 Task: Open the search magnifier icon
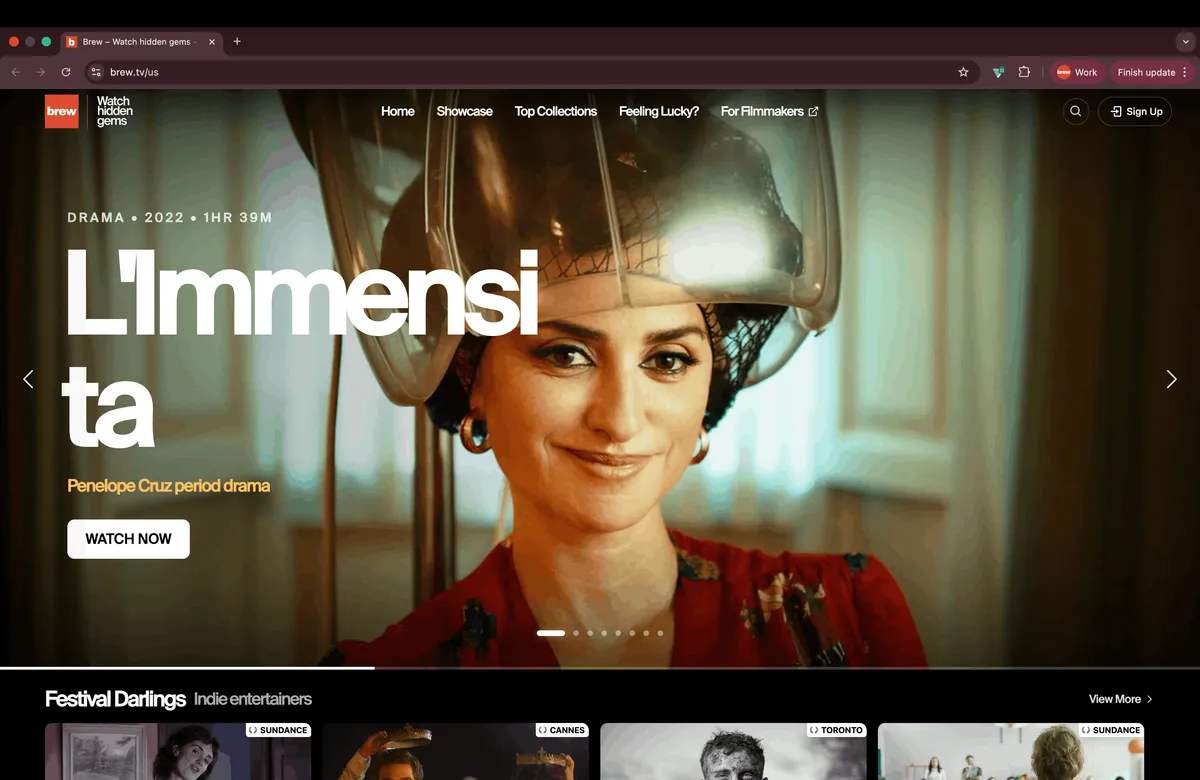[x=1076, y=111]
